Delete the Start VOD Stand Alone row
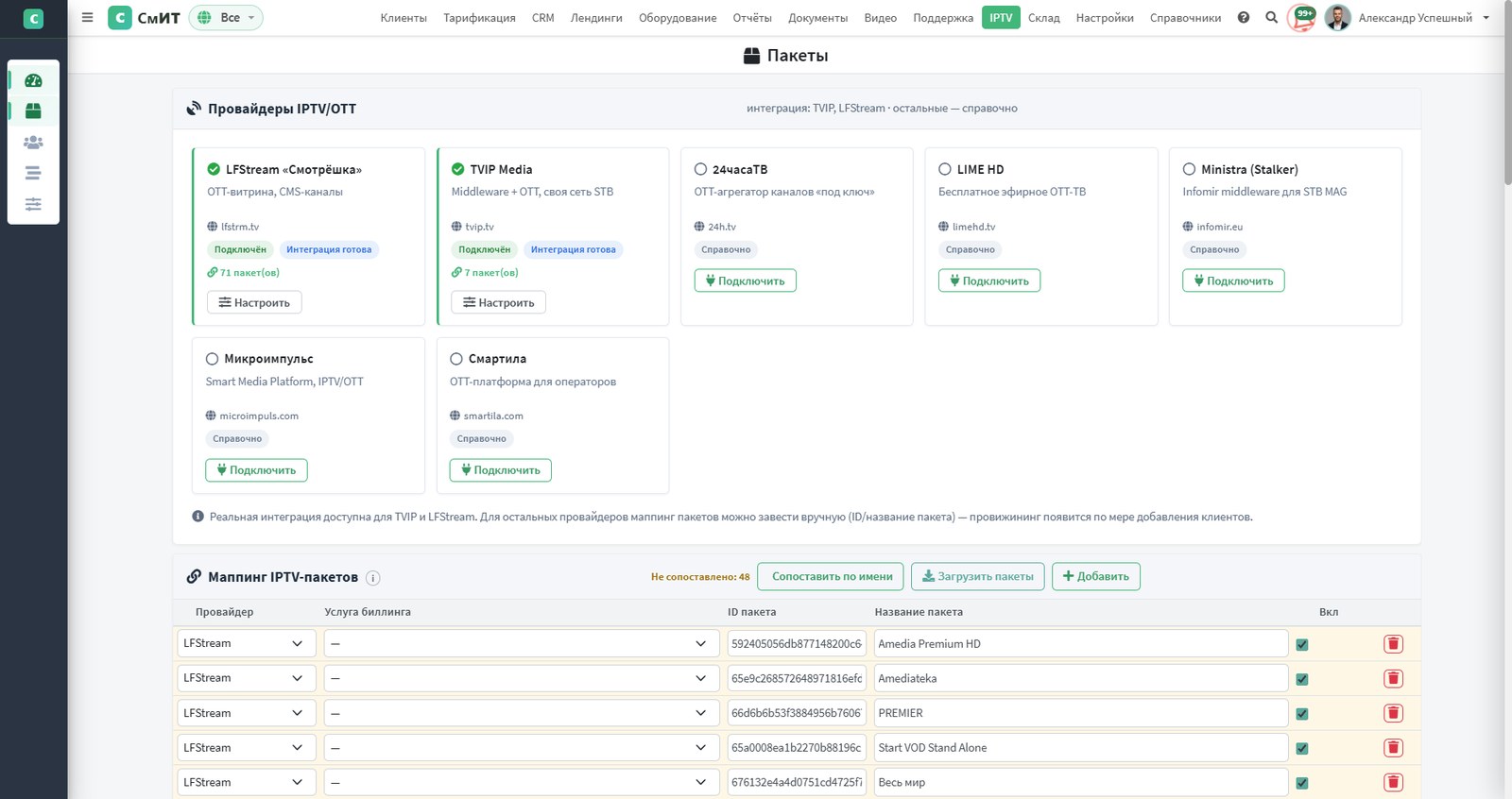The width and height of the screenshot is (1512, 799). point(1393,748)
